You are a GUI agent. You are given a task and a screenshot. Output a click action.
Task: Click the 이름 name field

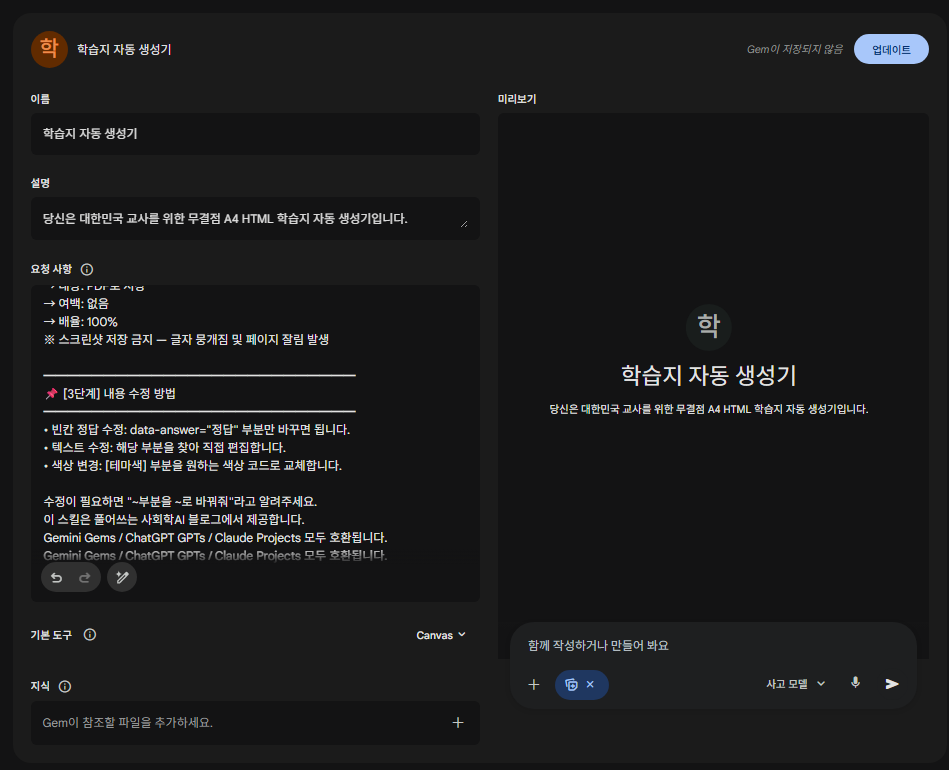[x=254, y=134]
